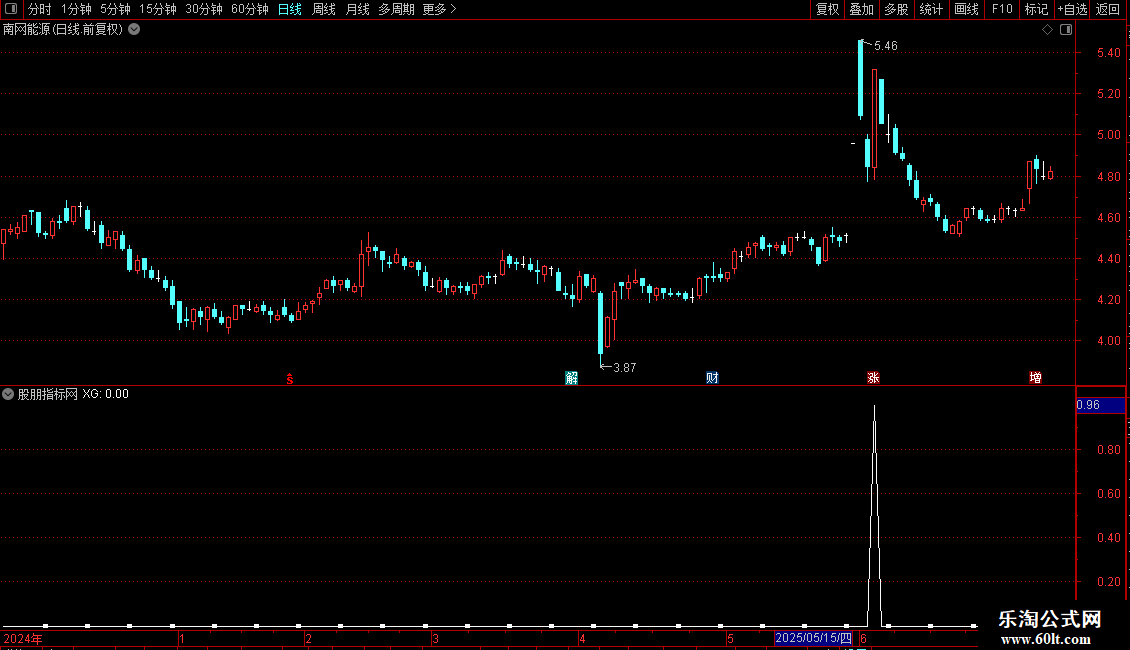Switch to 月线 monthly chart
The width and height of the screenshot is (1130, 650).
(x=357, y=9)
